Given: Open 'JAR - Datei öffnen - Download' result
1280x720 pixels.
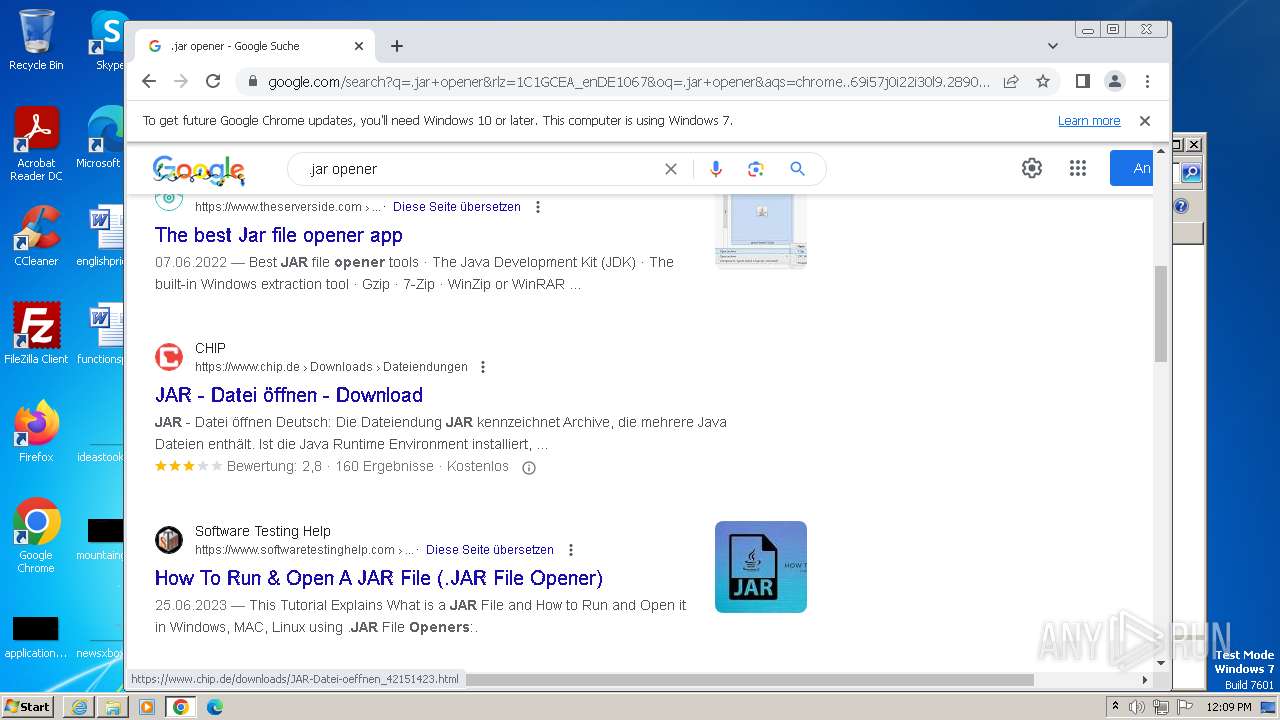Looking at the screenshot, I should click(x=289, y=395).
